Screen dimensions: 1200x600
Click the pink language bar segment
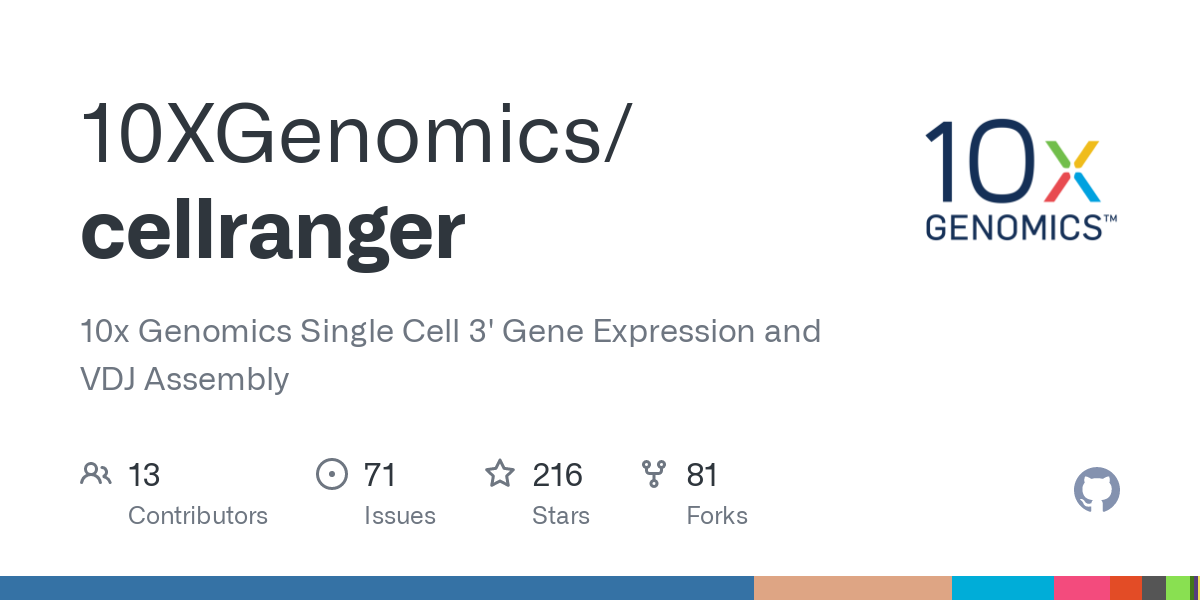[x=1081, y=588]
